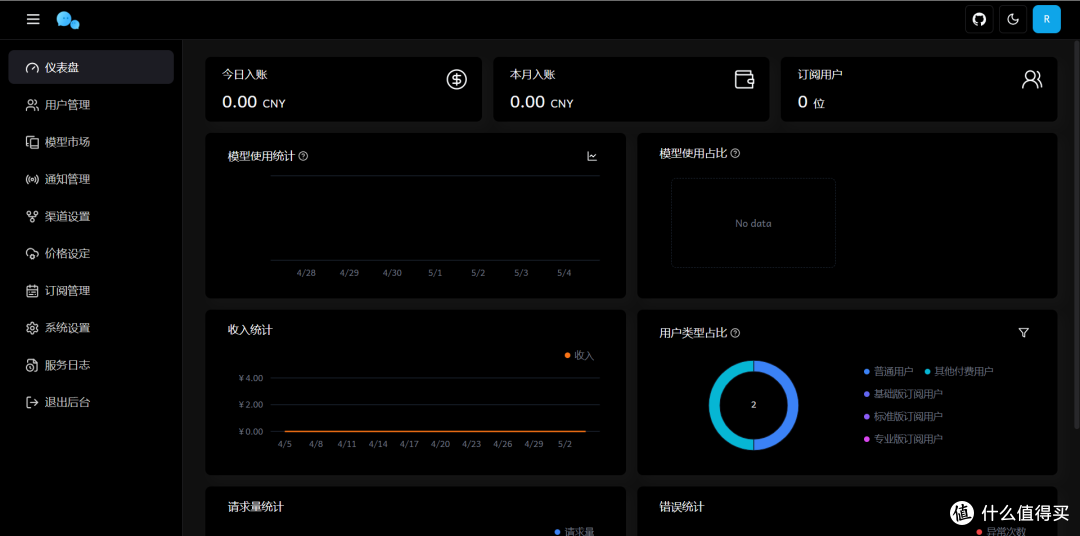Toggle 基础版订阅用户 legend entry
This screenshot has height=536, width=1080.
click(903, 394)
